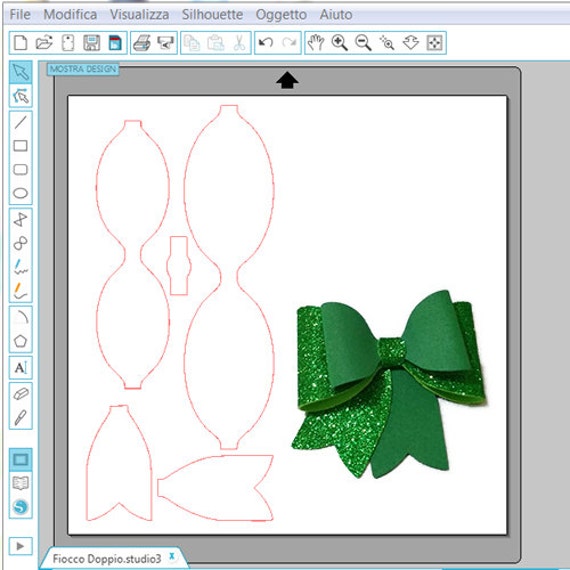570x570 pixels.
Task: Click the open library document icon
Action: click(x=68, y=43)
